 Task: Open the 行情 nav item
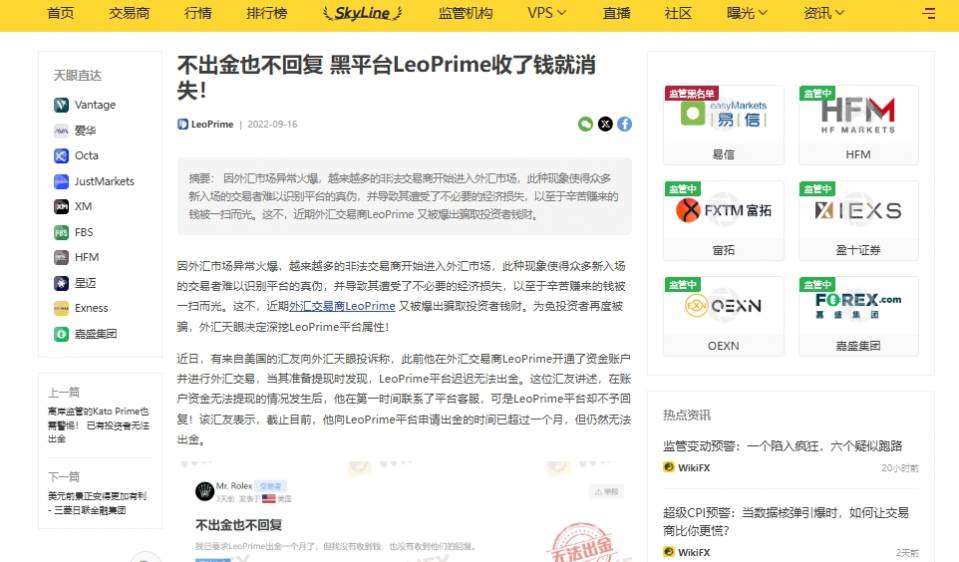198,13
